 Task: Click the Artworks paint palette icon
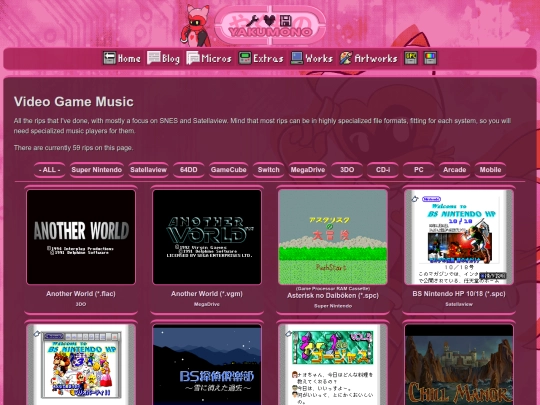pyautogui.click(x=346, y=58)
